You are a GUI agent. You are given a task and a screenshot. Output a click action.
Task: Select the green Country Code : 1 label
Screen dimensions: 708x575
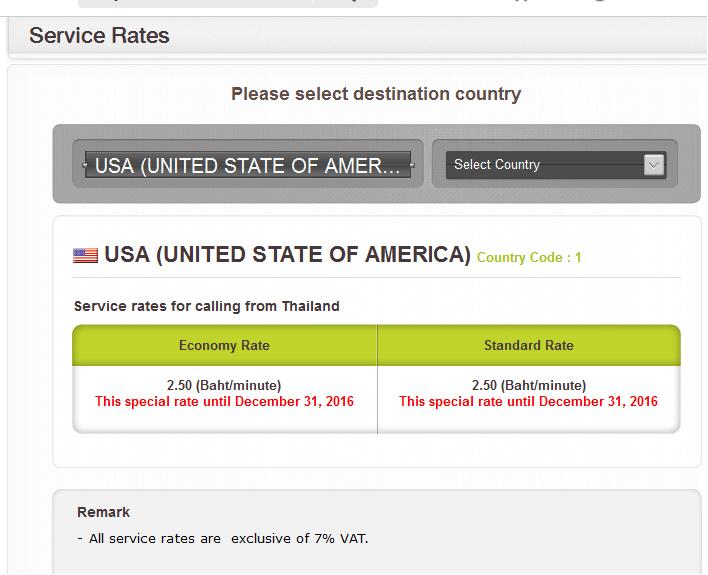[x=529, y=257]
